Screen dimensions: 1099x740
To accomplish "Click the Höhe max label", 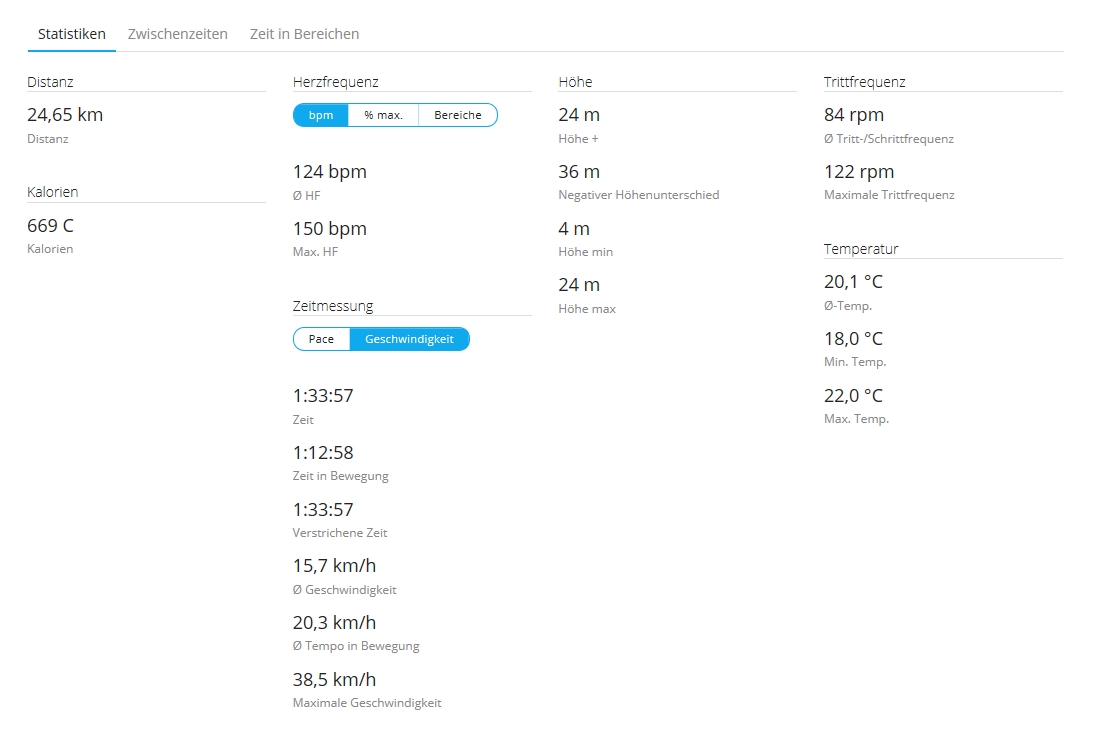I will [587, 308].
